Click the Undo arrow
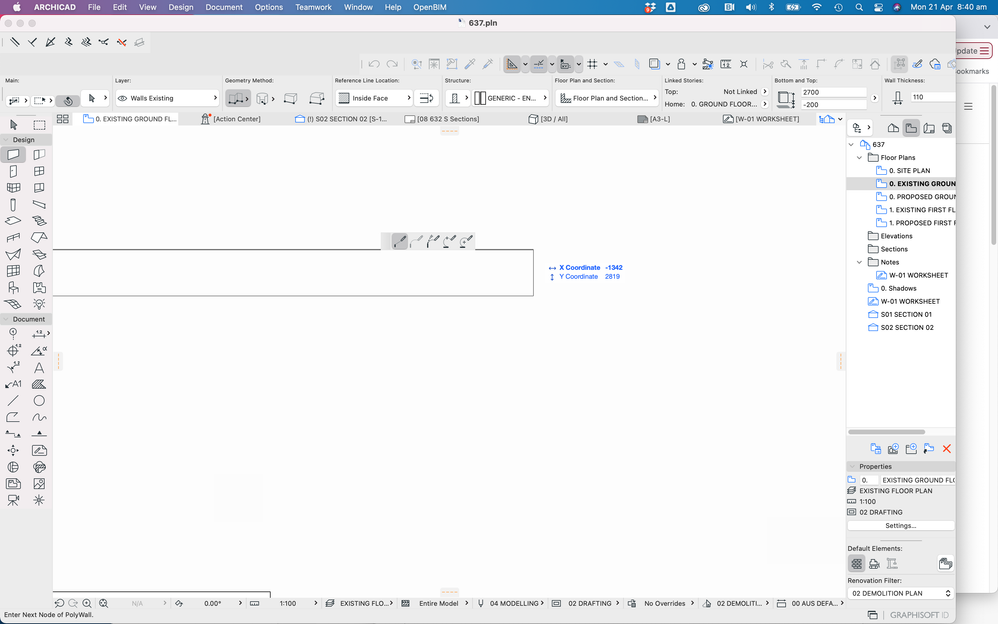 click(374, 64)
